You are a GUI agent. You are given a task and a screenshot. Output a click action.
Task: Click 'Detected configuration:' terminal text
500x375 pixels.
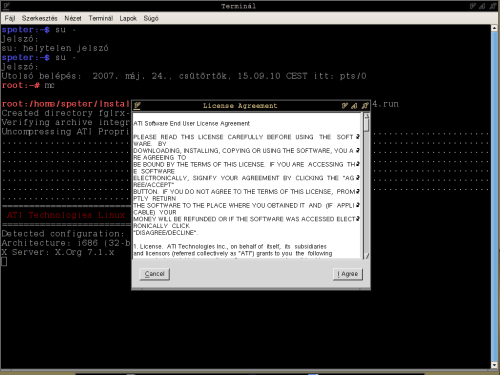click(x=63, y=234)
